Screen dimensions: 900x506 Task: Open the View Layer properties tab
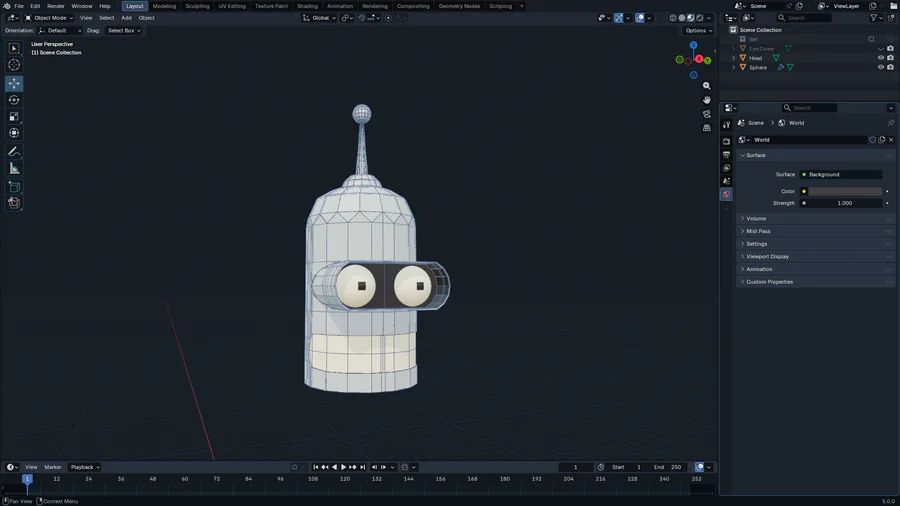(x=727, y=168)
